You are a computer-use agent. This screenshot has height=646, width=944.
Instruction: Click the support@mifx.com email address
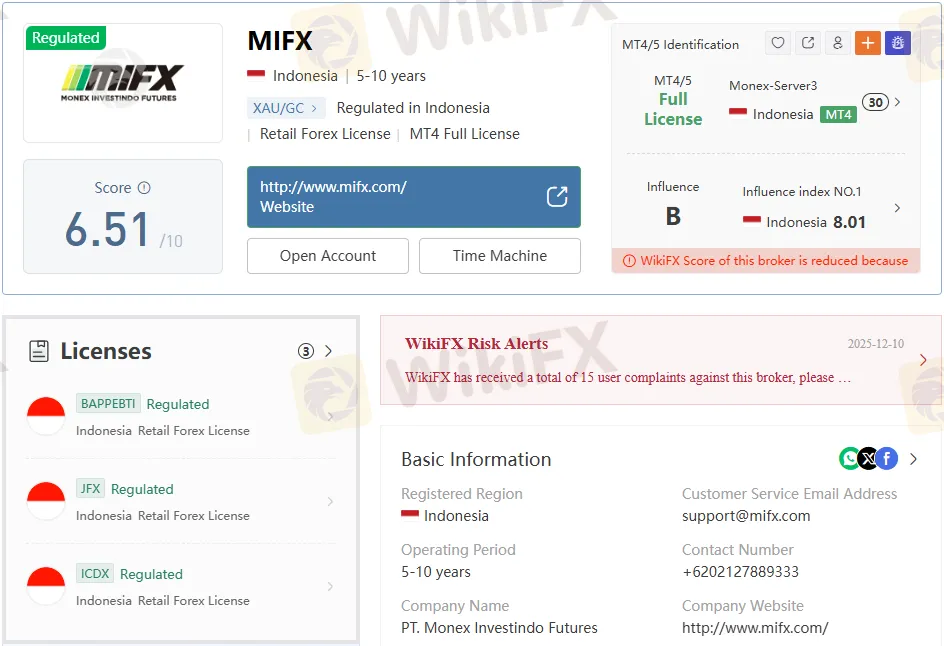pos(746,516)
